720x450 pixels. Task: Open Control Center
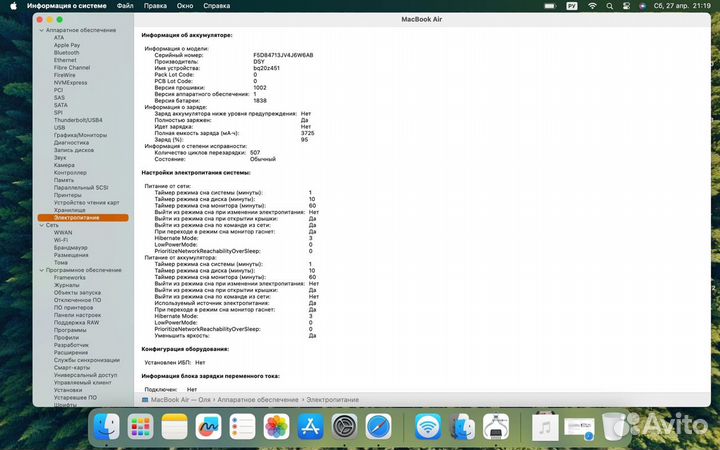click(x=626, y=6)
